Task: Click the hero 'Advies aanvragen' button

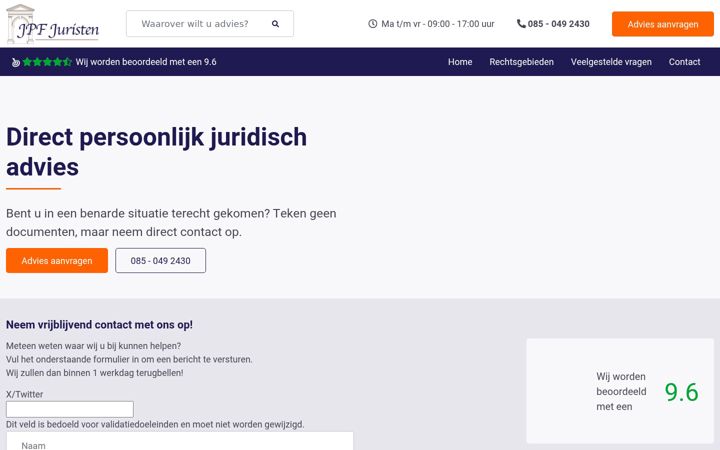Action: [x=57, y=261]
